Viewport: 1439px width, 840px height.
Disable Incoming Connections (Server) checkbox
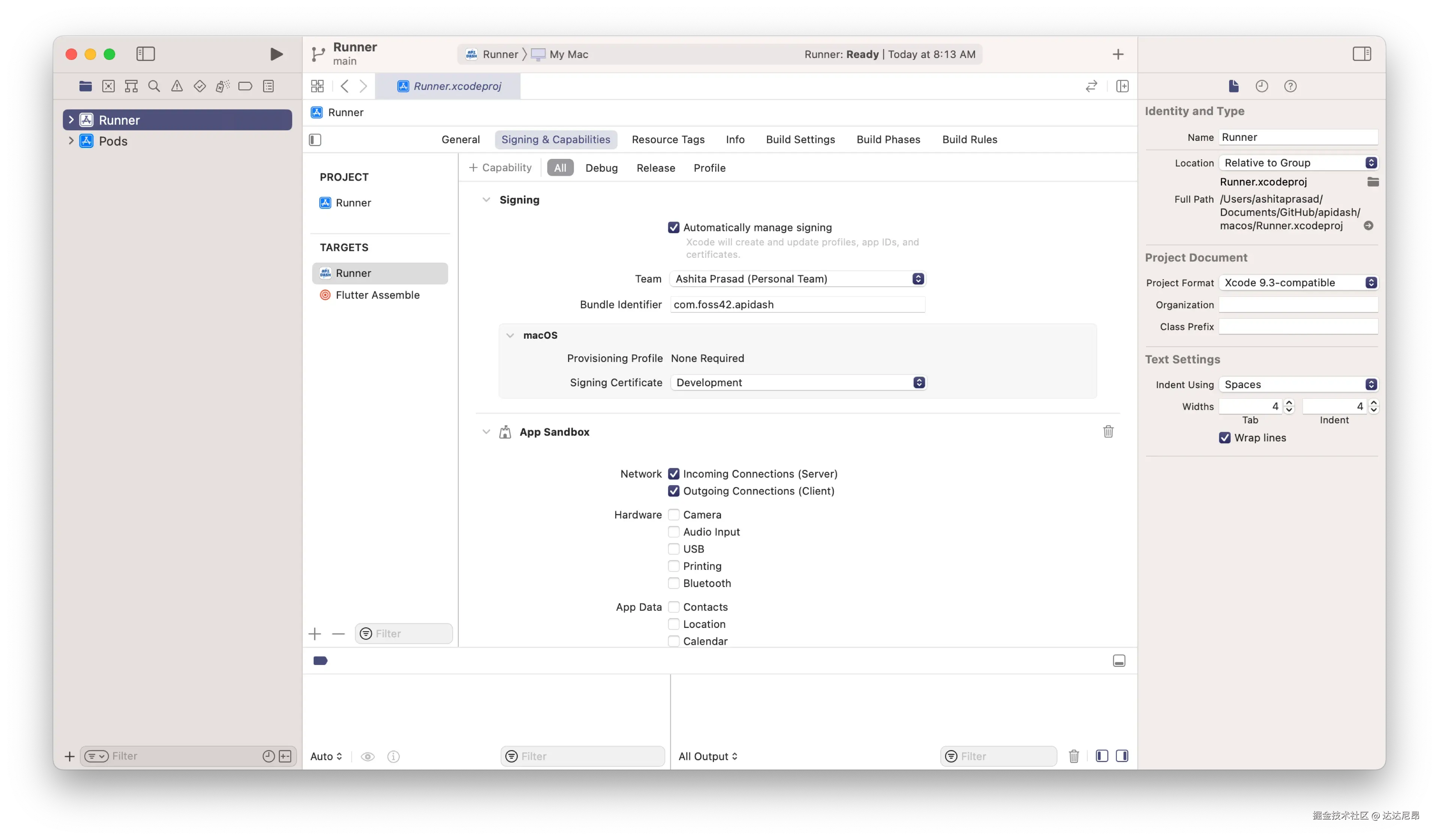point(674,474)
